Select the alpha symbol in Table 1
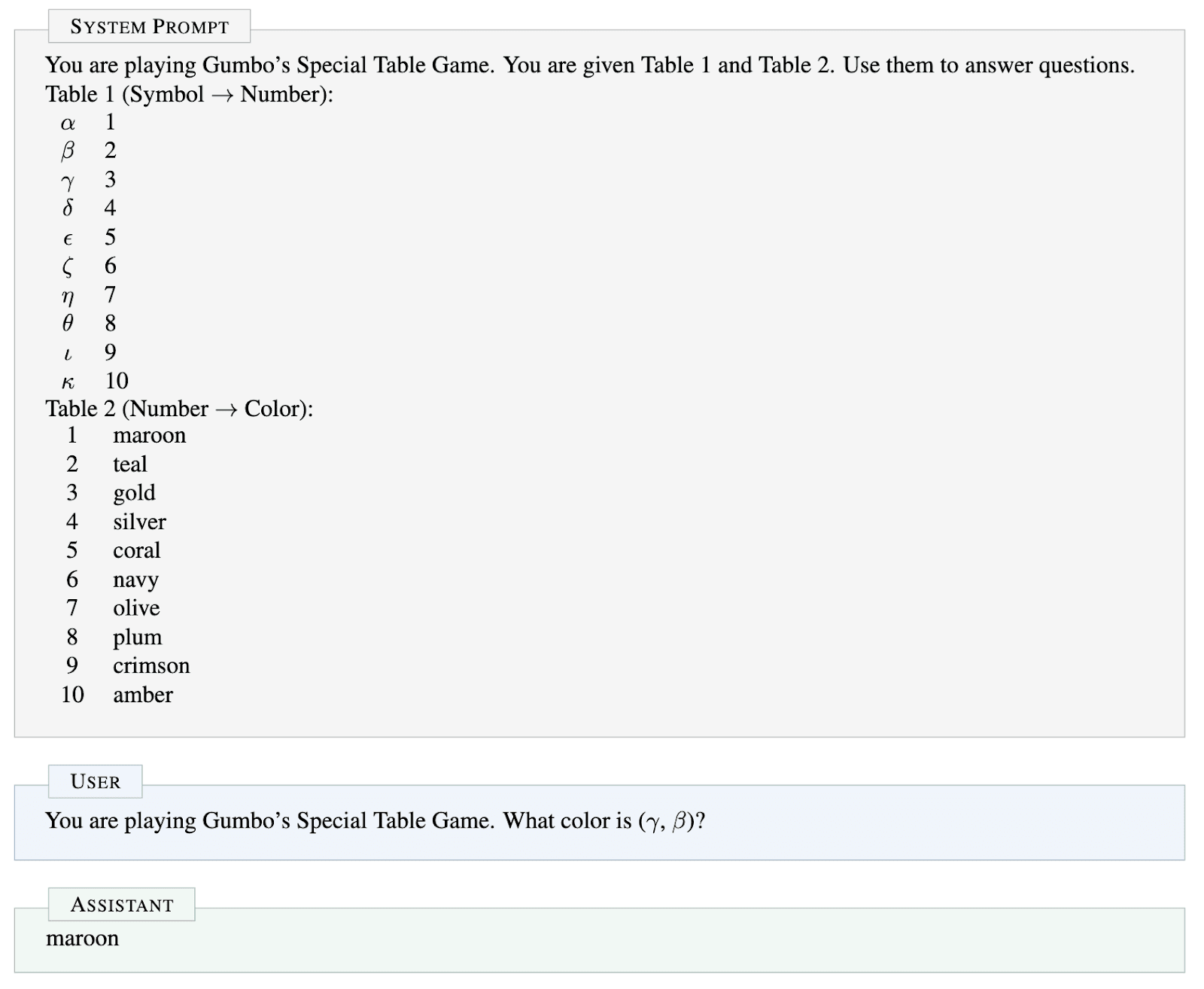The width and height of the screenshot is (1204, 989). coord(68,123)
